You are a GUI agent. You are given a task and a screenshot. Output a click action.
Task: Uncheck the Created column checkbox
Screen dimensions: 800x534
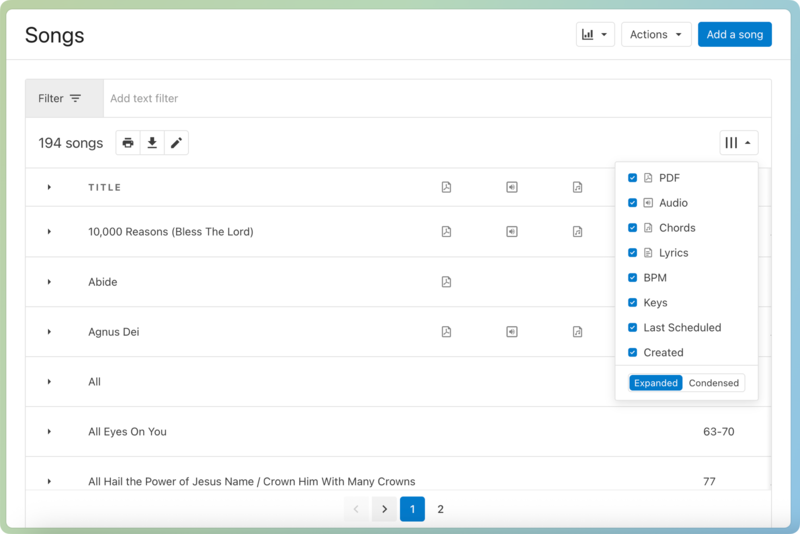tap(633, 352)
